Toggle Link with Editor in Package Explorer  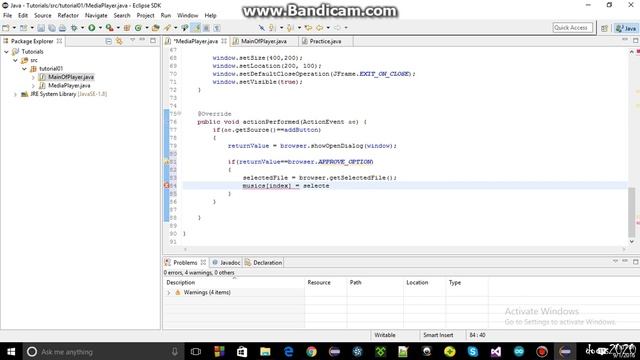point(119,41)
